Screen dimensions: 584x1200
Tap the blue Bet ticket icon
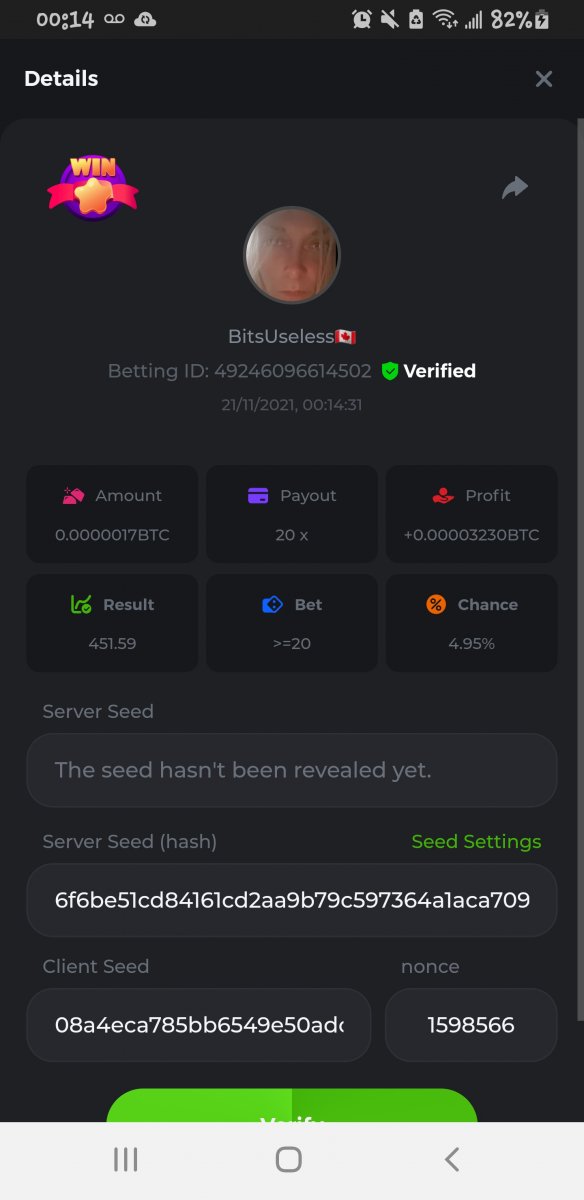click(272, 604)
